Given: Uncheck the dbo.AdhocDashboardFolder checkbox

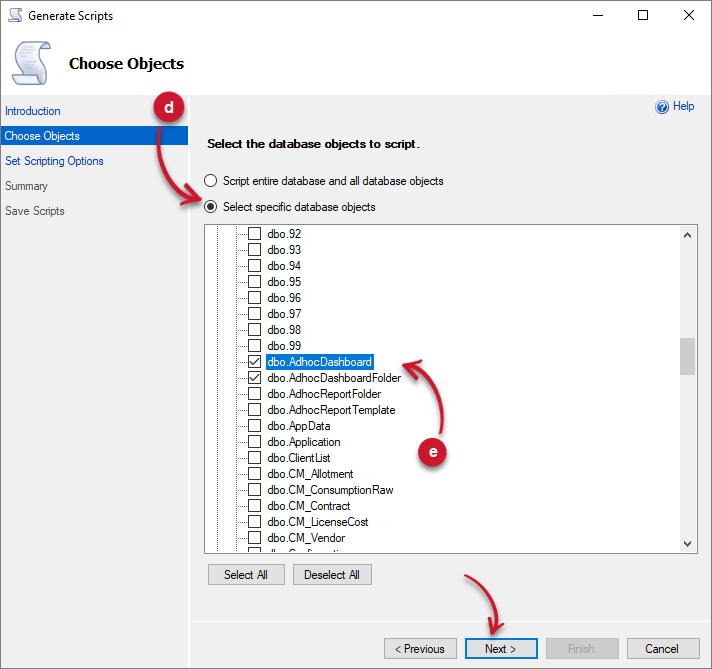Looking at the screenshot, I should pyautogui.click(x=254, y=377).
